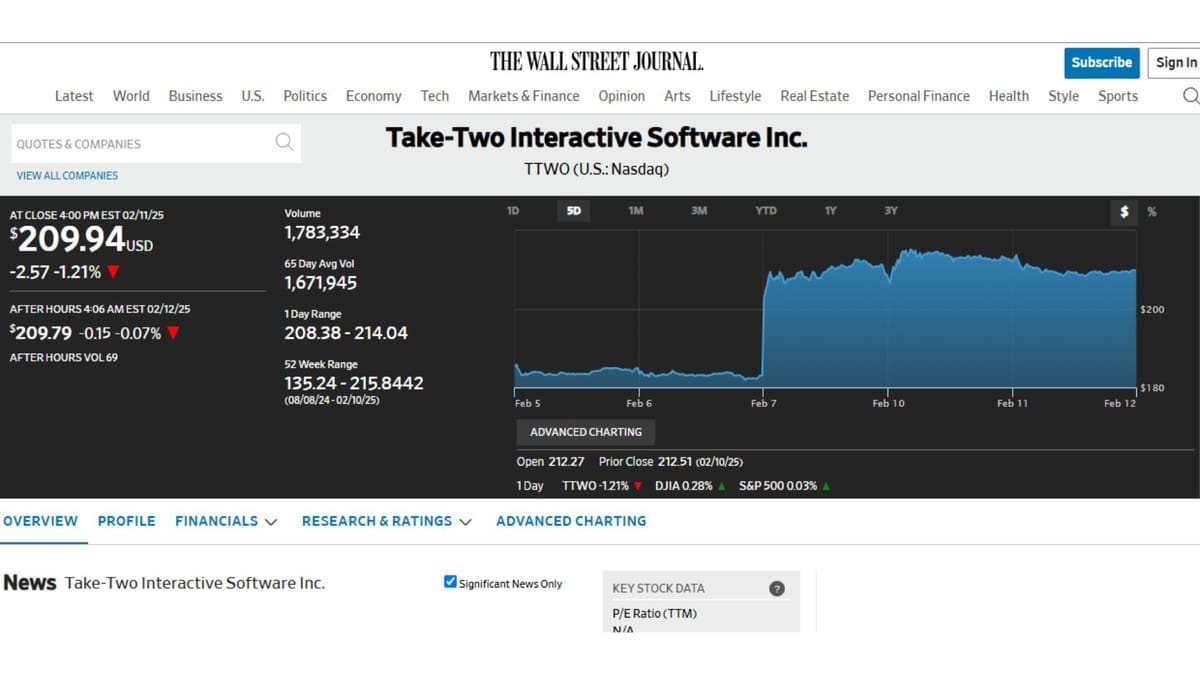
Task: Select the 5D highlighted range slider segment
Action: pyautogui.click(x=573, y=211)
